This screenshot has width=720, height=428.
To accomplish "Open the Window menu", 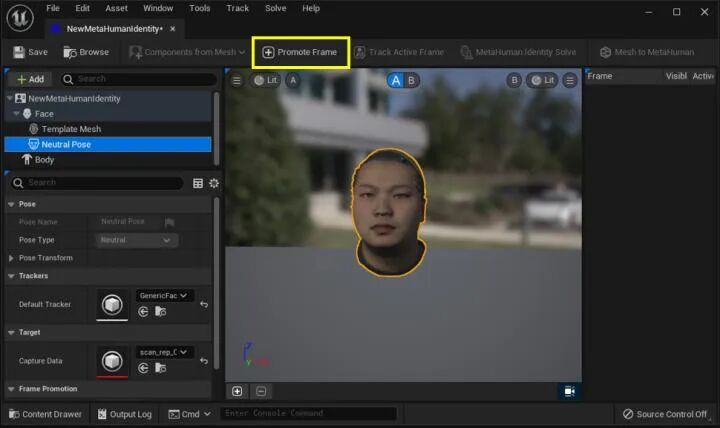I will pos(158,8).
